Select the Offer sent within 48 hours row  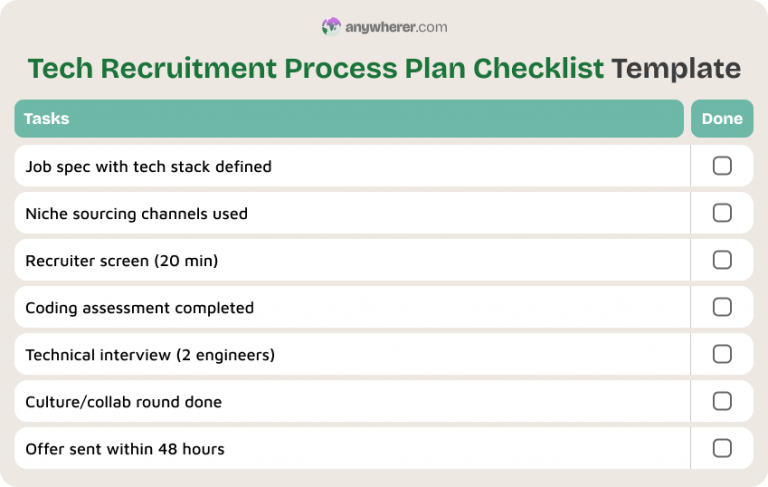(125, 449)
